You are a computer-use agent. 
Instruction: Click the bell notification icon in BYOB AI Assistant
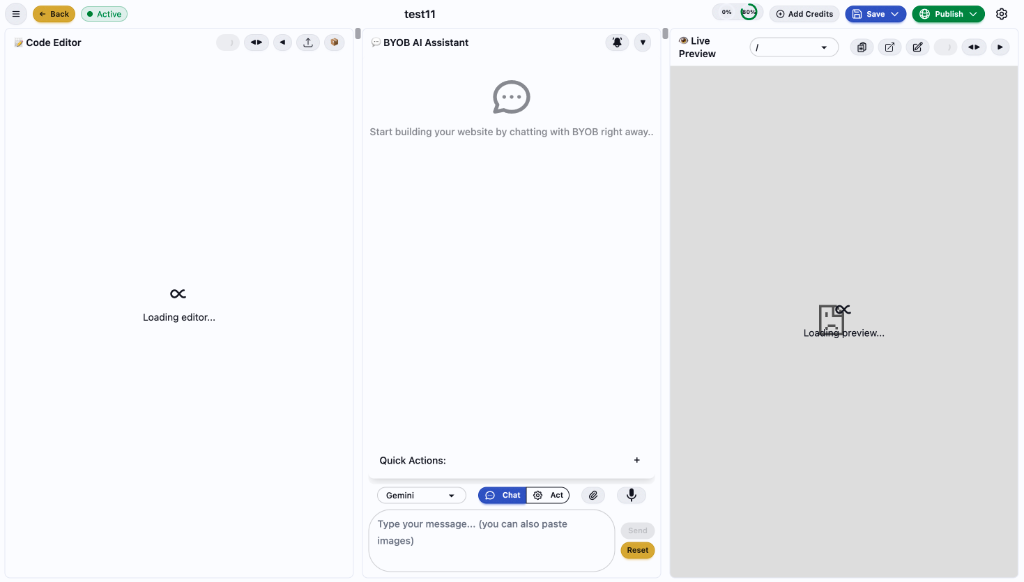617,42
